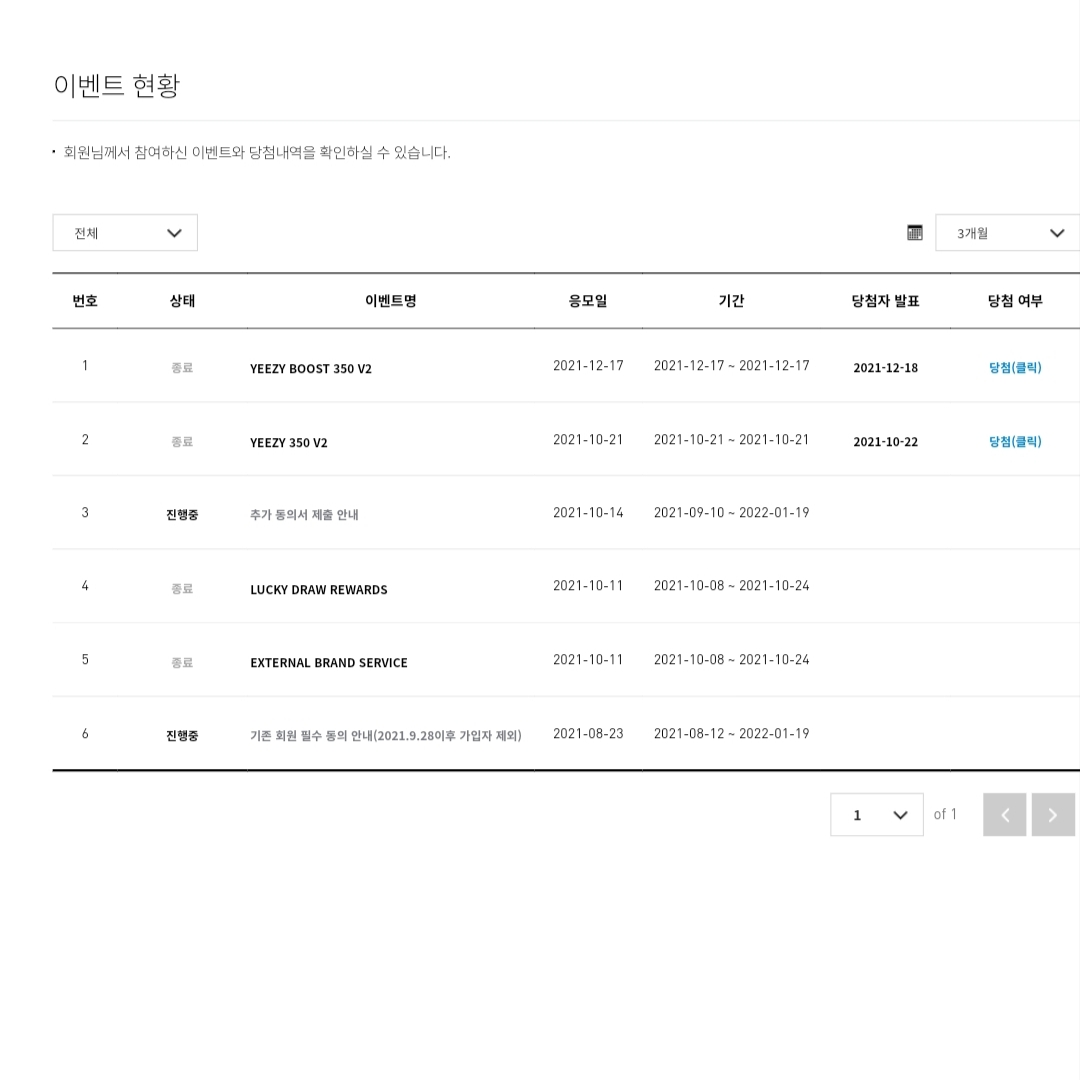Open 당첨(클릭) link for YEEZY 350 V2
This screenshot has height=1080, width=1080.
1015,442
